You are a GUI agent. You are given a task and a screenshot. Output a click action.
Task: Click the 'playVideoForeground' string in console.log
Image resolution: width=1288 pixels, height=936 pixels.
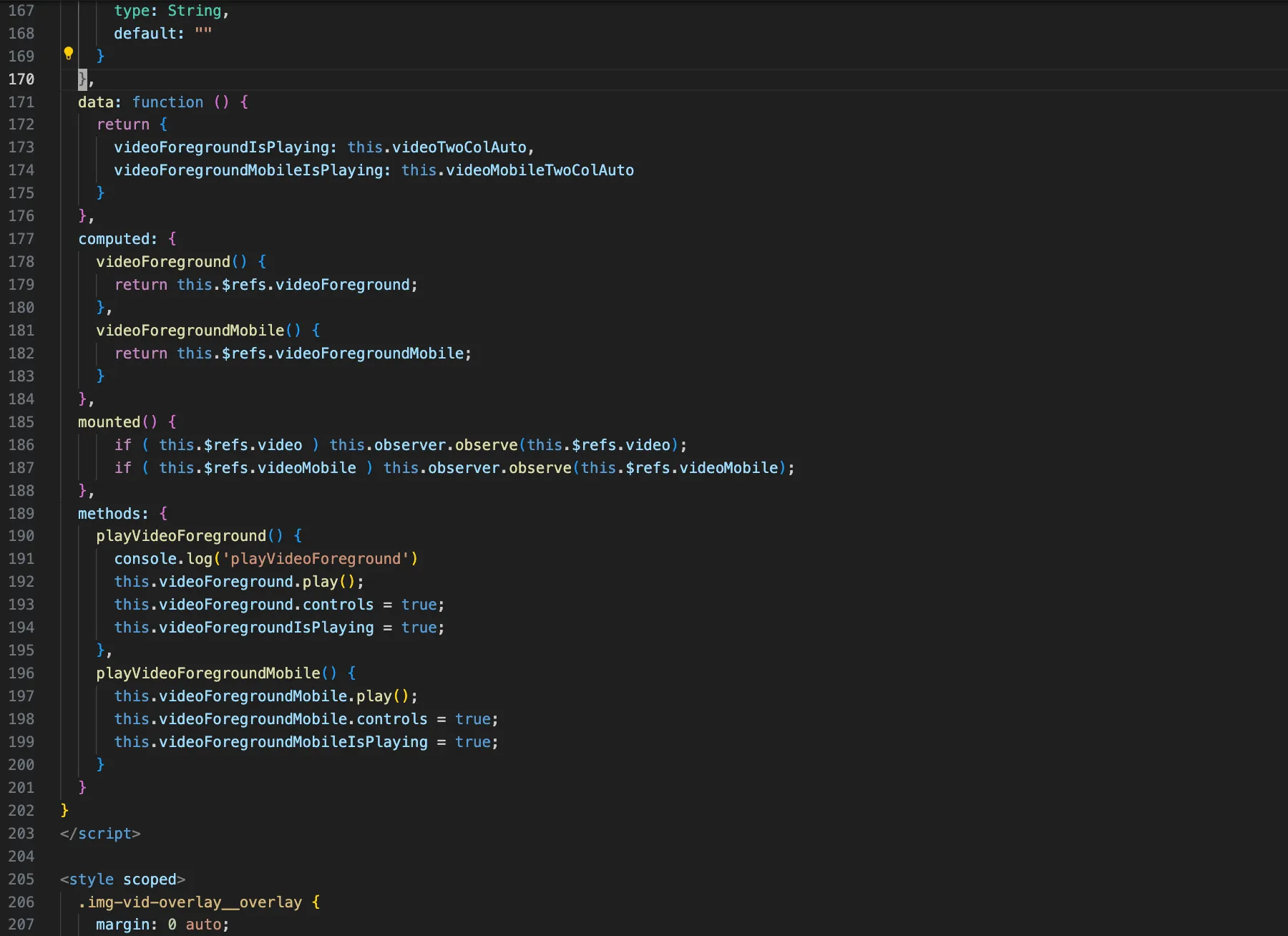(x=315, y=559)
